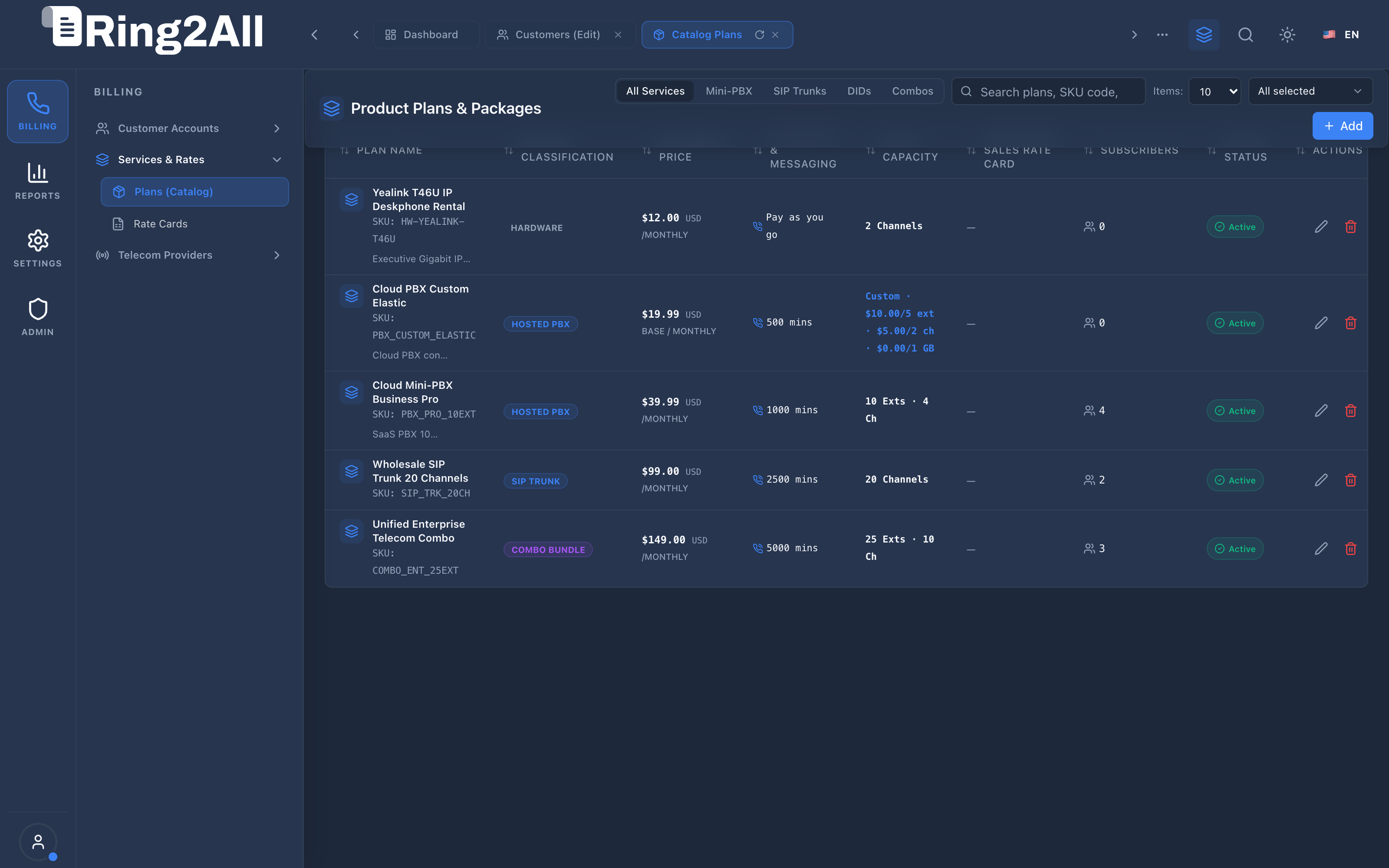Open the Admin shield section

37,317
